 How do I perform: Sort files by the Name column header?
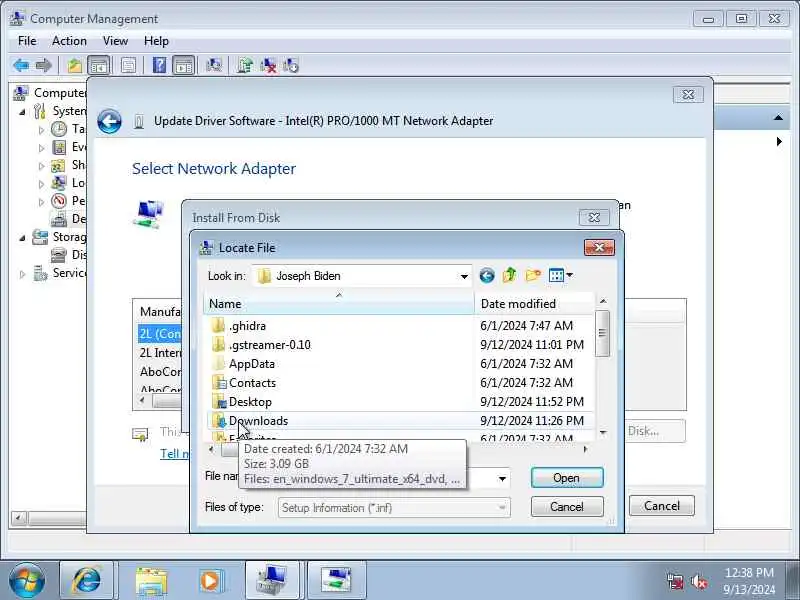(339, 304)
